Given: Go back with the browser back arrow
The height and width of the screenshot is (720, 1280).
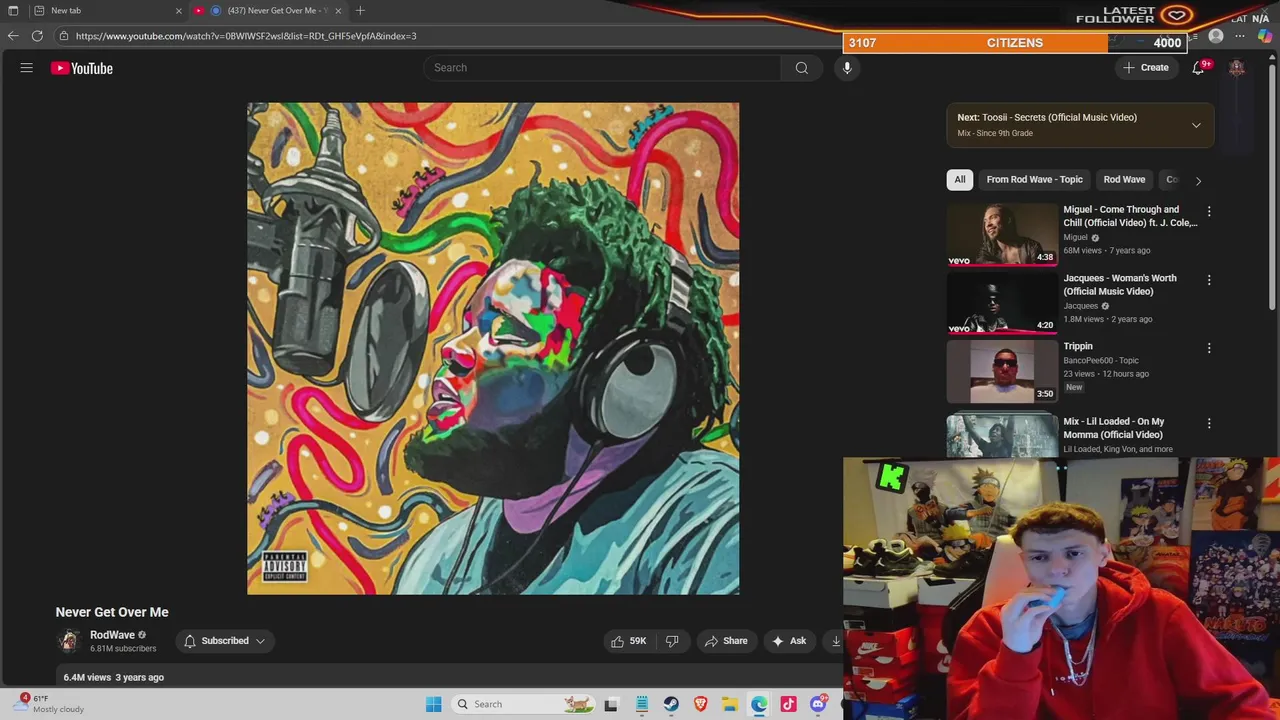Looking at the screenshot, I should point(13,36).
